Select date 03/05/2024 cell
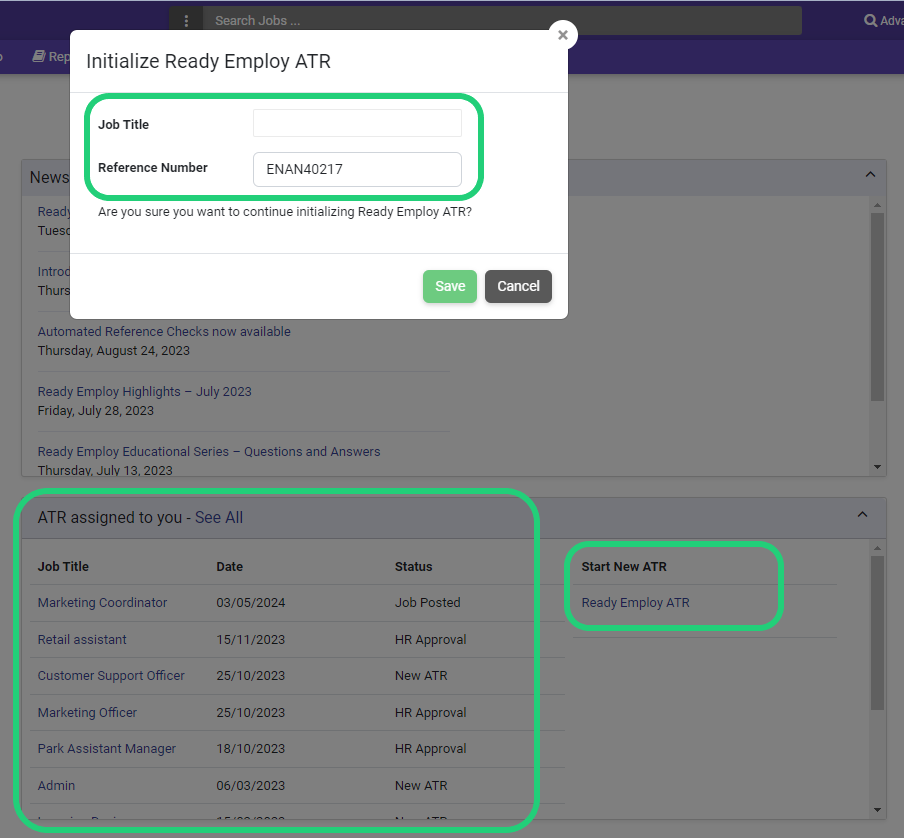The width and height of the screenshot is (904, 838). coord(251,602)
